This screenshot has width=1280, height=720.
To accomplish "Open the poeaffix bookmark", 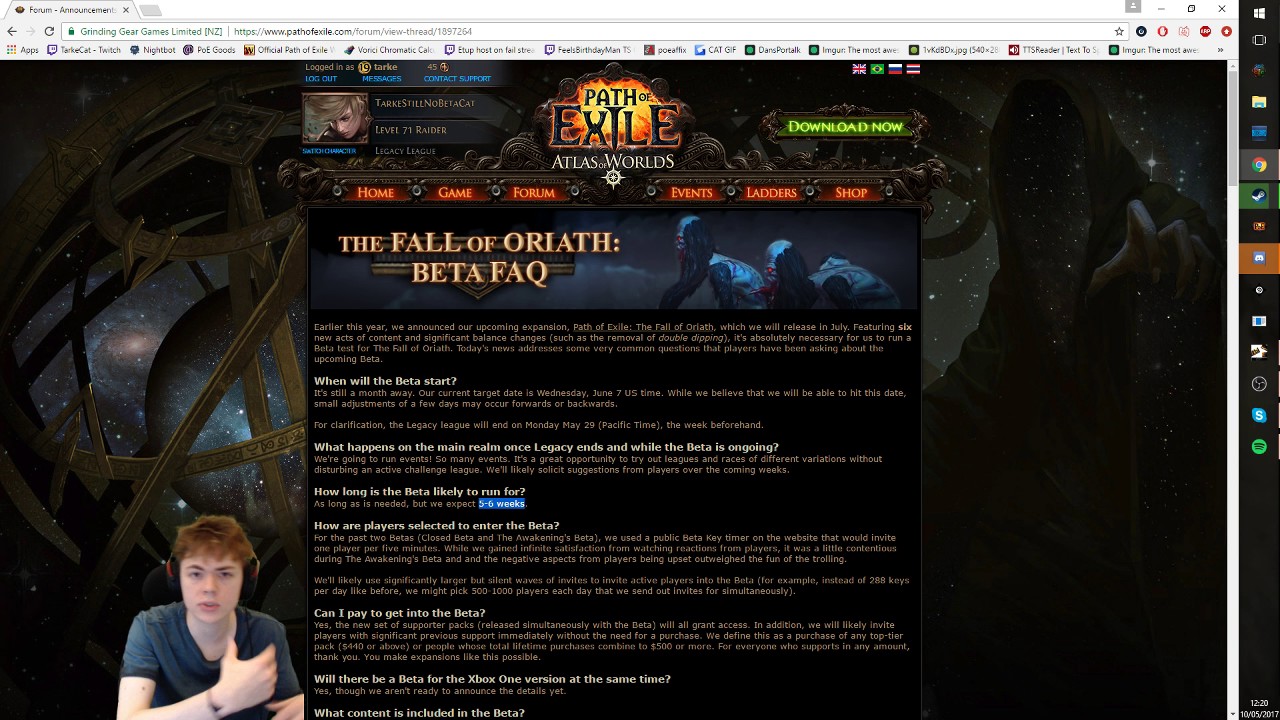I will pos(665,50).
